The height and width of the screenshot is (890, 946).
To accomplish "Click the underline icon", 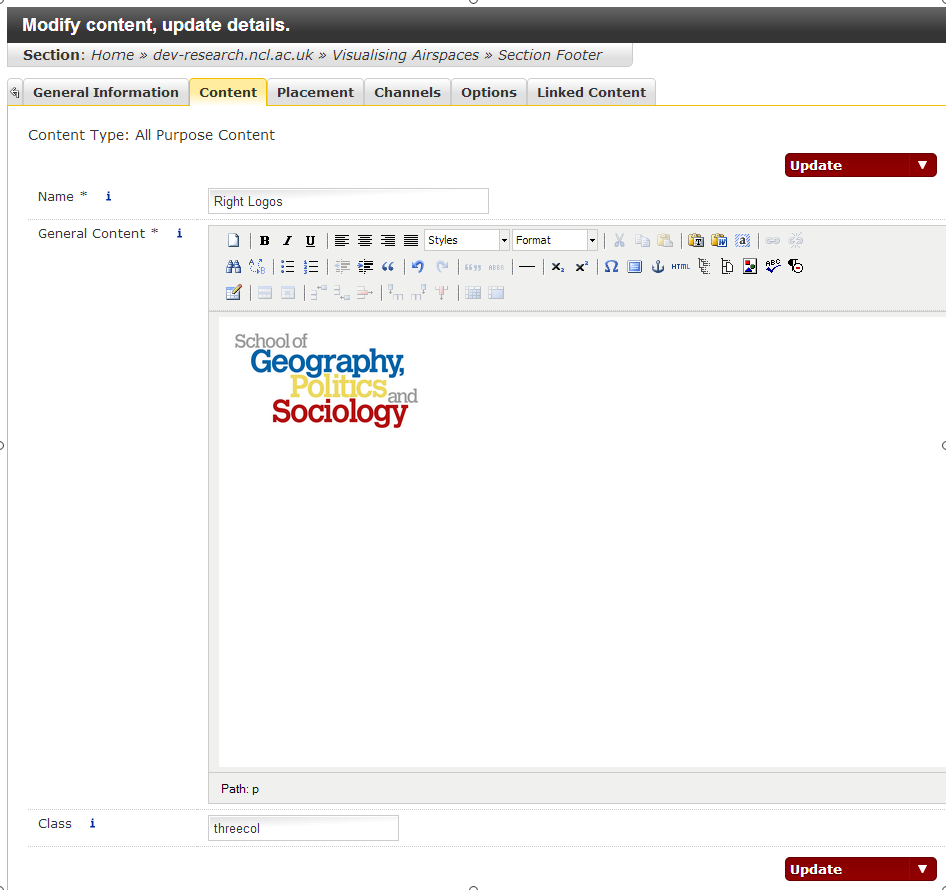I will pyautogui.click(x=310, y=241).
